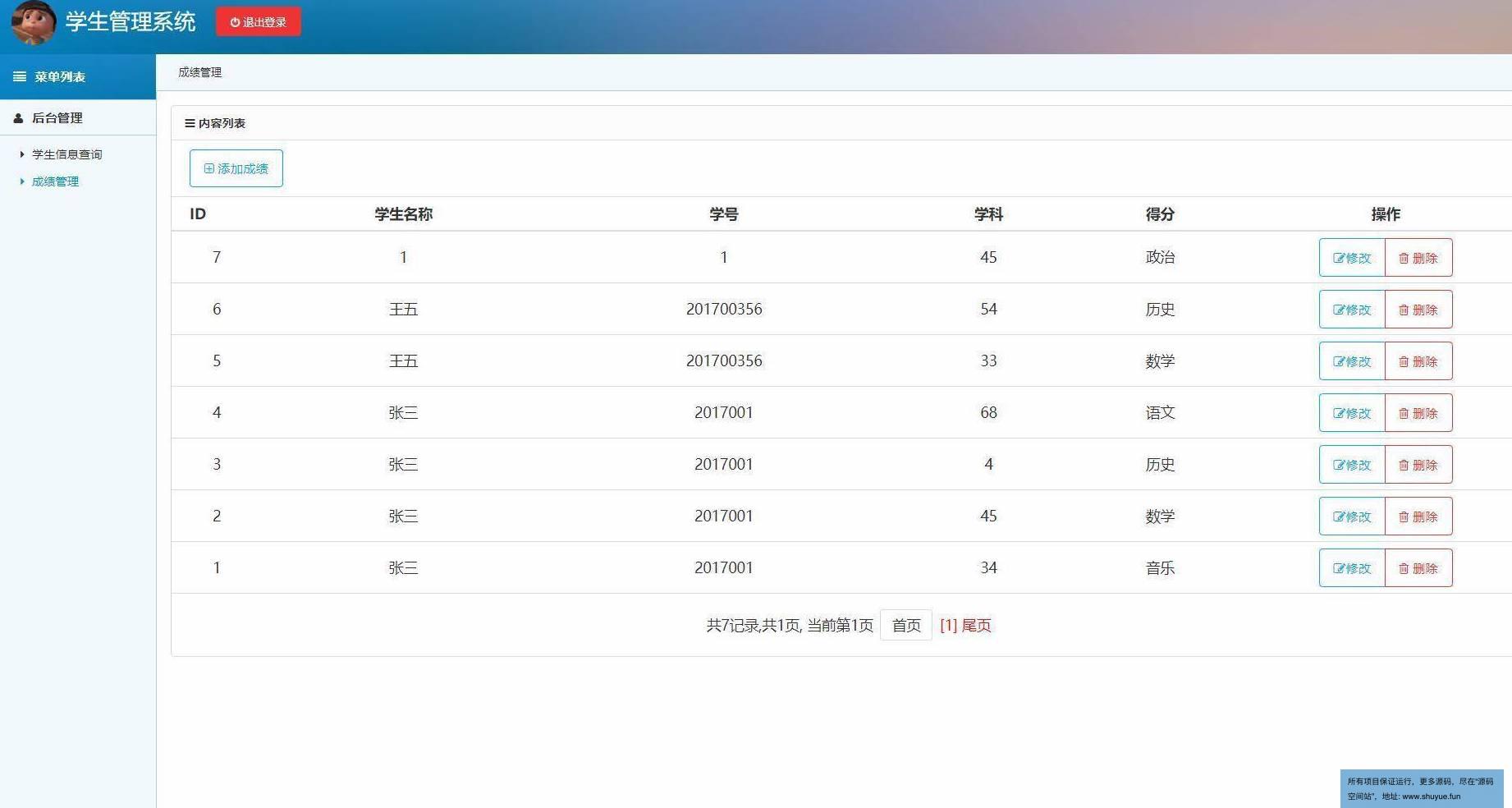Click the 后台管理 sidebar section
1512x808 pixels.
pos(78,118)
